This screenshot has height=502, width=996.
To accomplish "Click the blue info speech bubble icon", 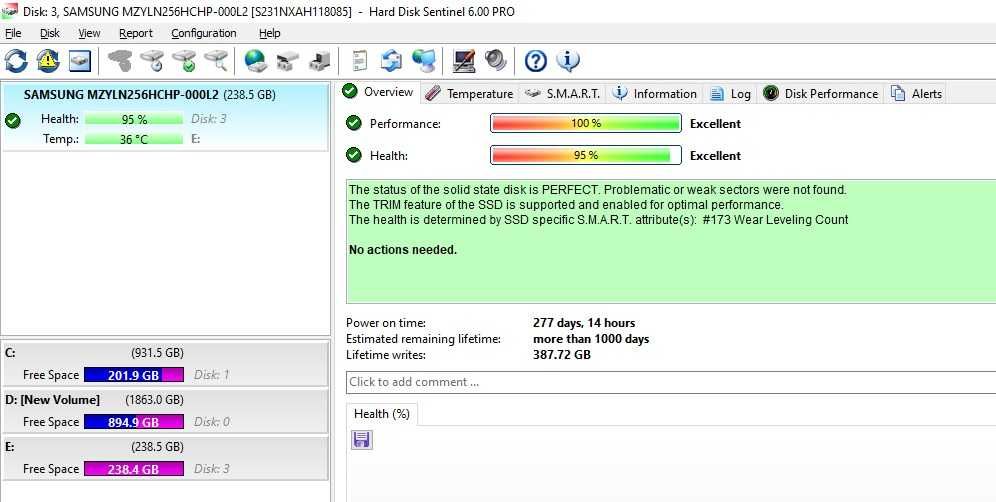I will point(568,61).
